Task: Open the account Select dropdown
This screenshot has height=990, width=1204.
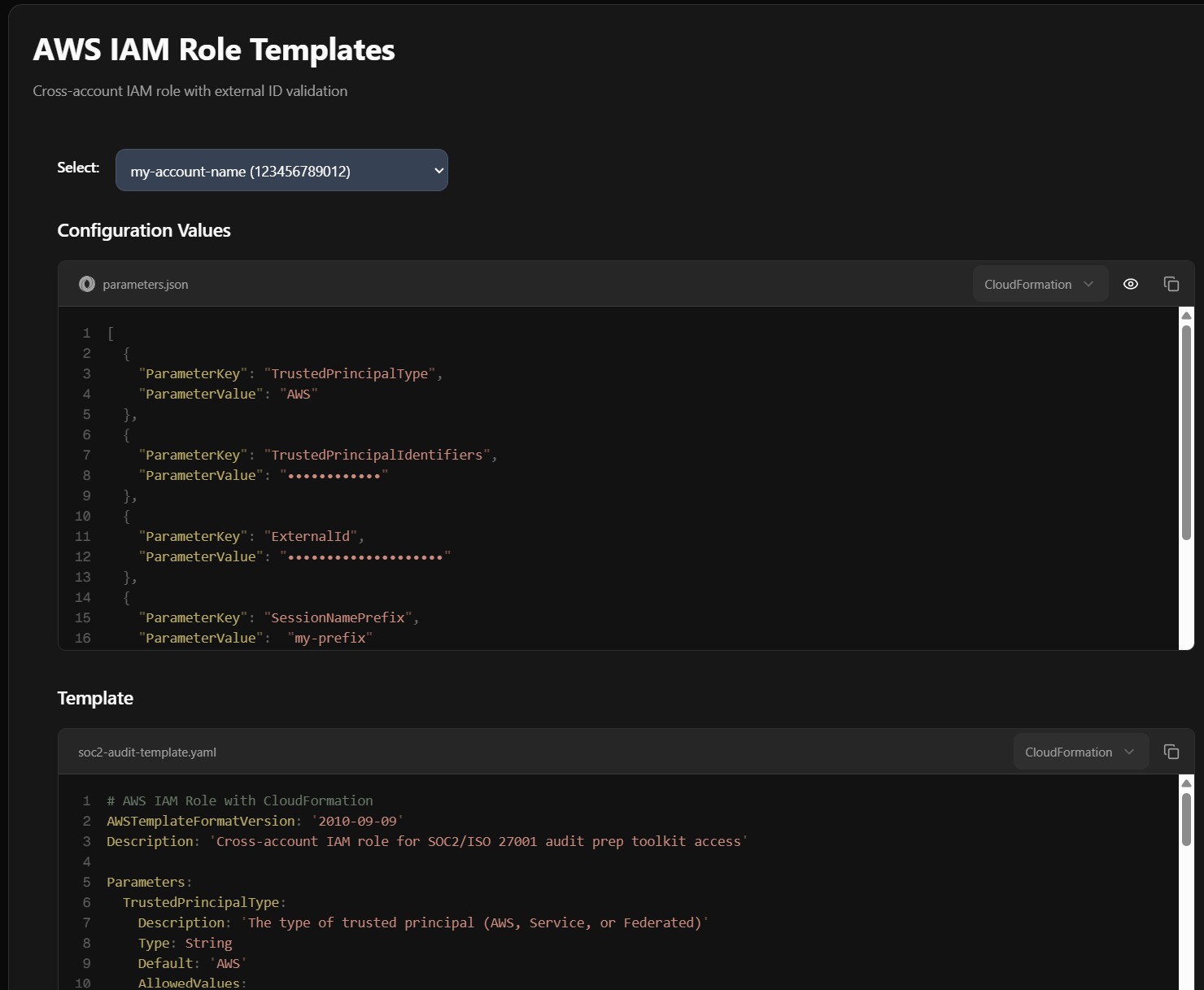Action: click(281, 170)
